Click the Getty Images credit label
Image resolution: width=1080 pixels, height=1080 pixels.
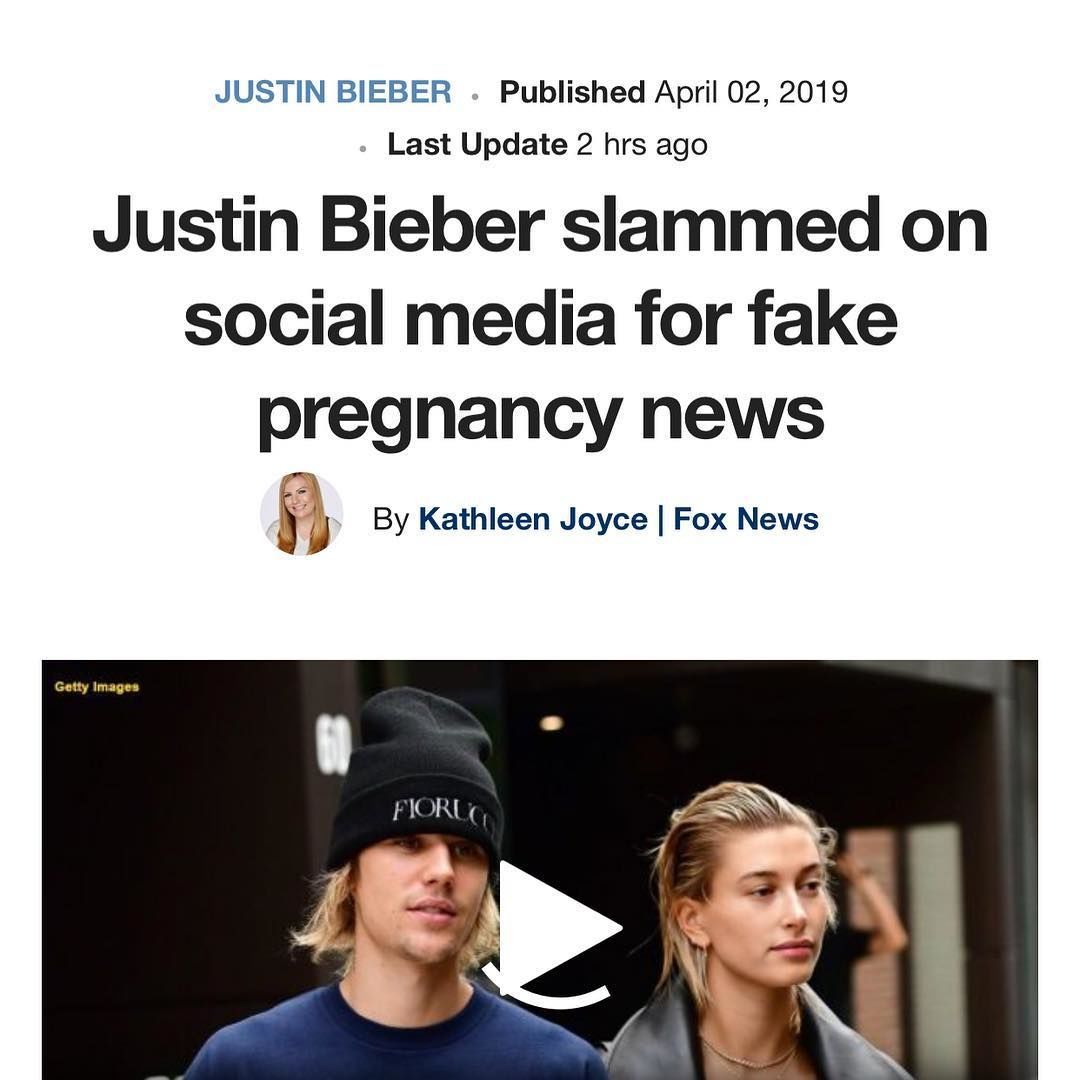[x=96, y=687]
